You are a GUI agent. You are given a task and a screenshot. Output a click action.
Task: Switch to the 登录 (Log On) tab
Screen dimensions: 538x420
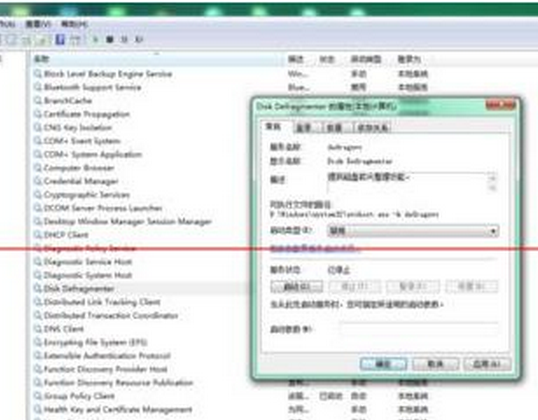click(304, 128)
